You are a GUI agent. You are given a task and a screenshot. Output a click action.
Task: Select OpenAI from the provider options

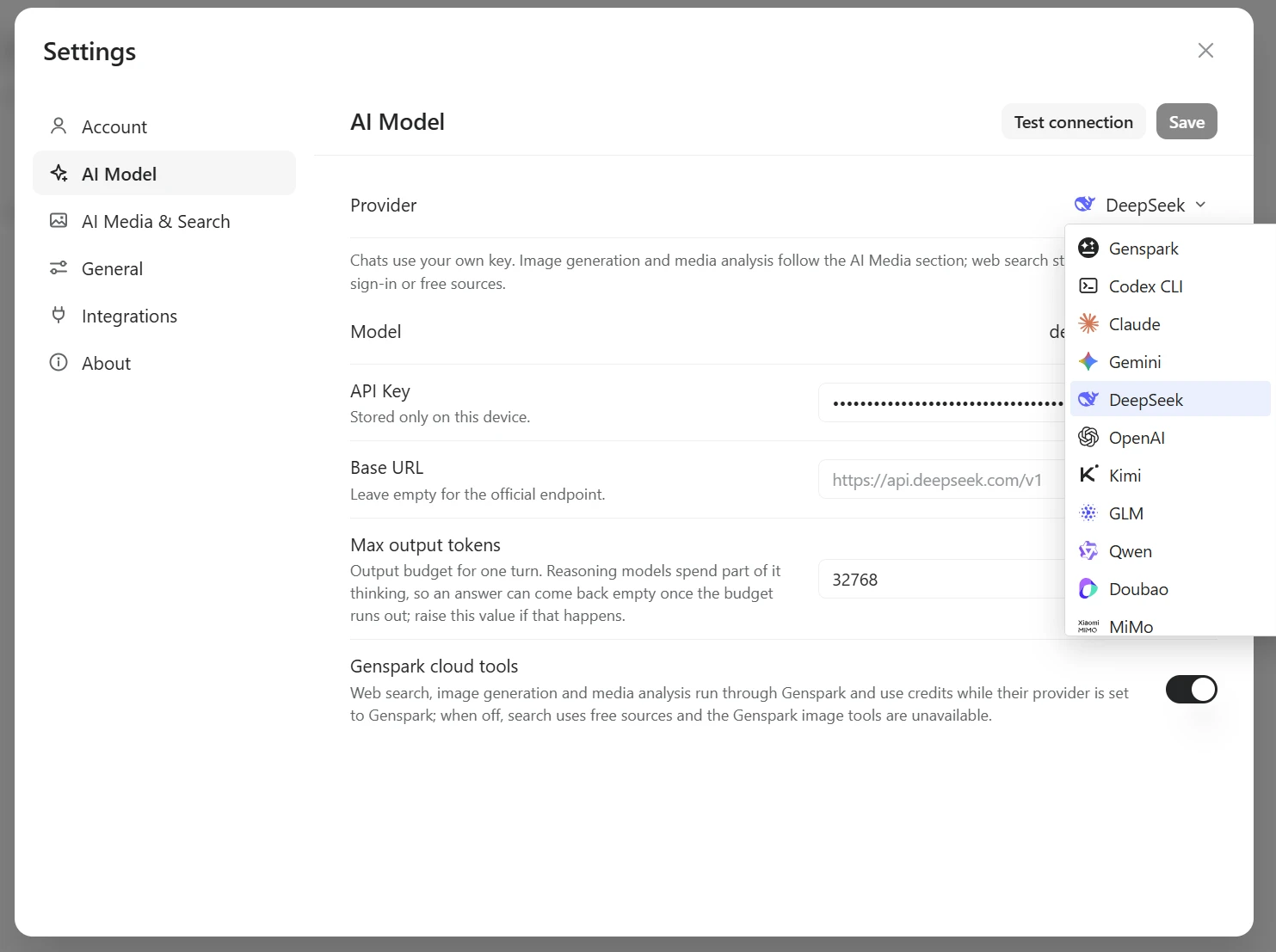[x=1170, y=438]
